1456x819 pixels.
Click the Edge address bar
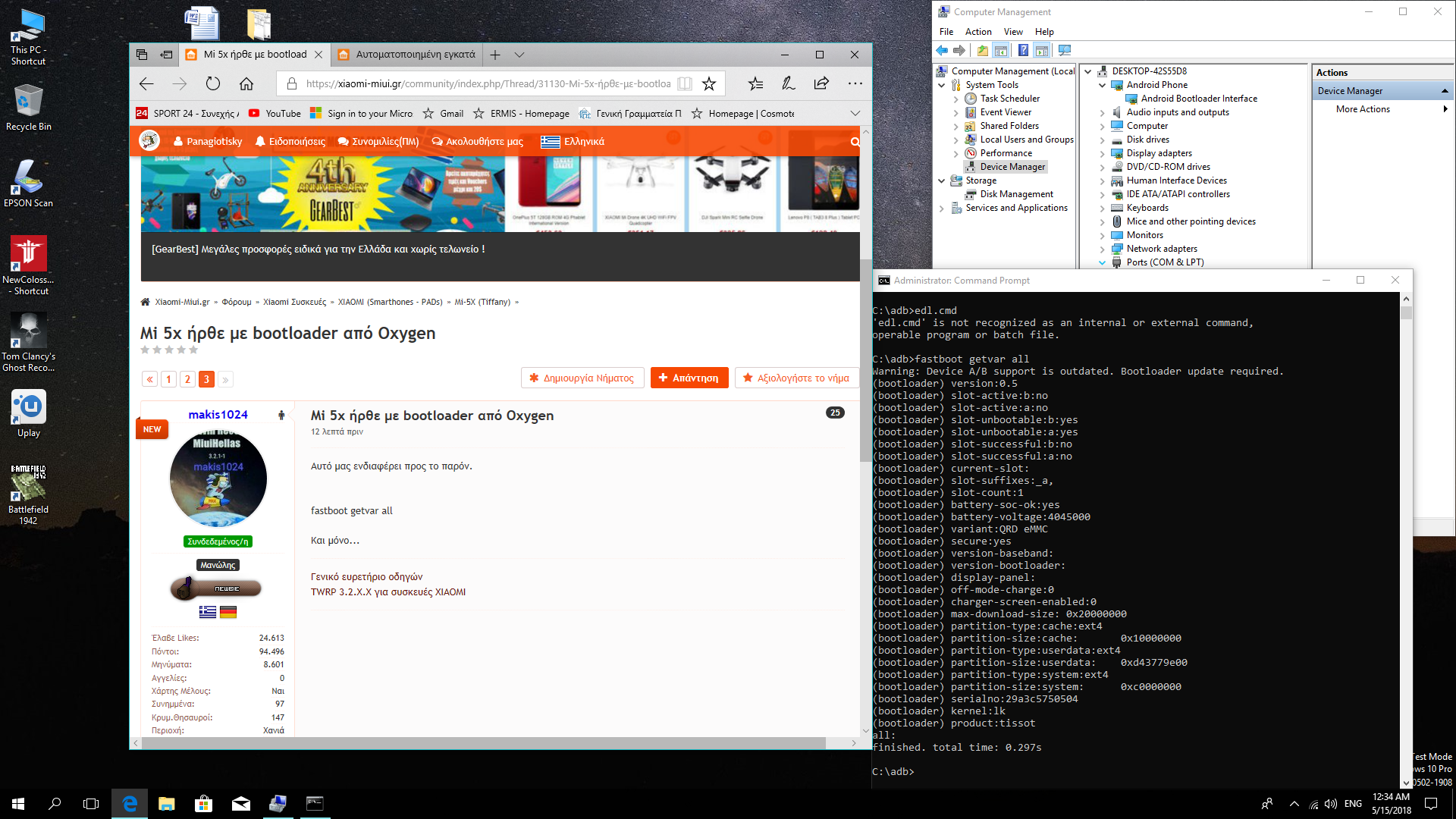tap(485, 84)
